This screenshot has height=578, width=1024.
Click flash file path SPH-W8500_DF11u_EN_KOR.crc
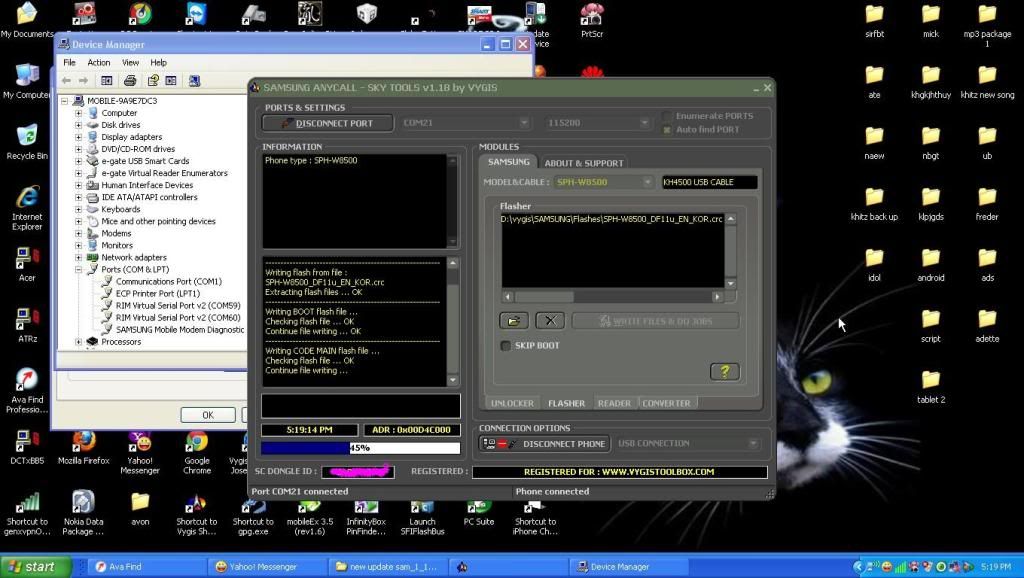point(611,219)
